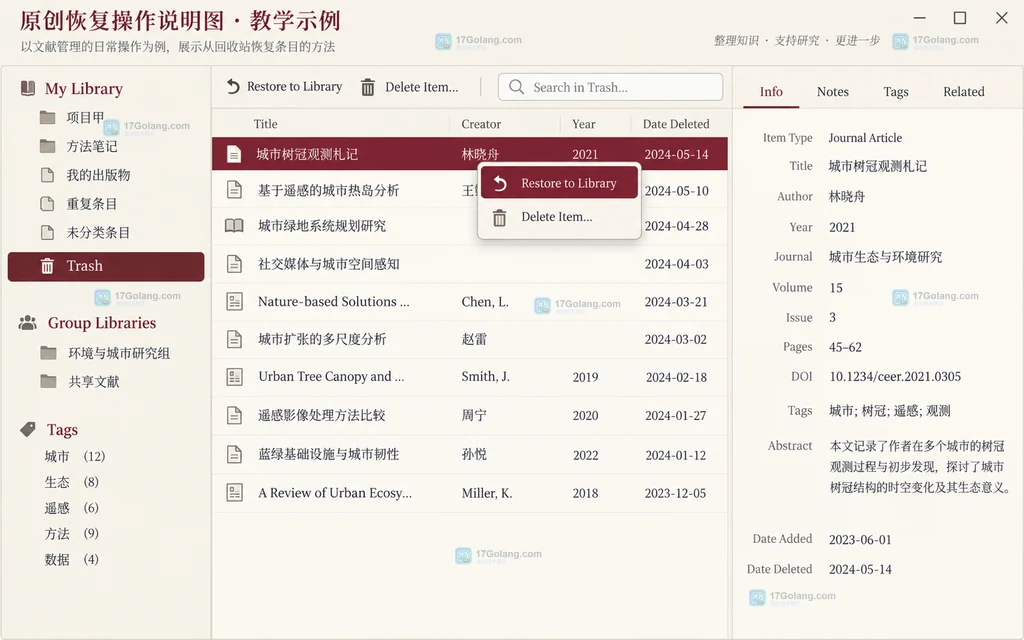Click document icon of 遥感影像处理方法比较 row
Viewport: 1024px width, 640px height.
point(234,415)
